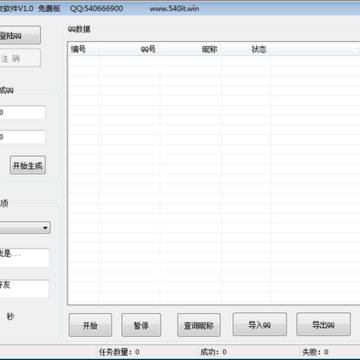Click the 我是... message text box
This screenshot has height=360, width=360.
click(24, 258)
